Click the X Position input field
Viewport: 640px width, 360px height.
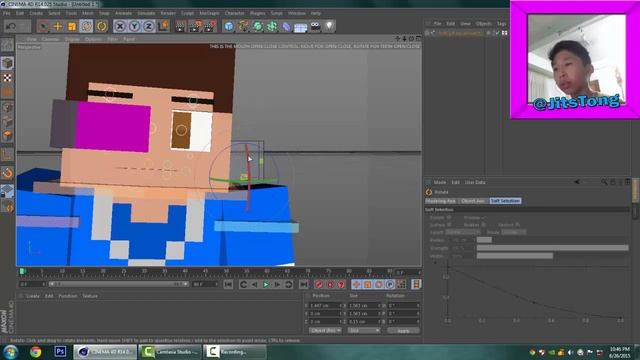coord(326,305)
